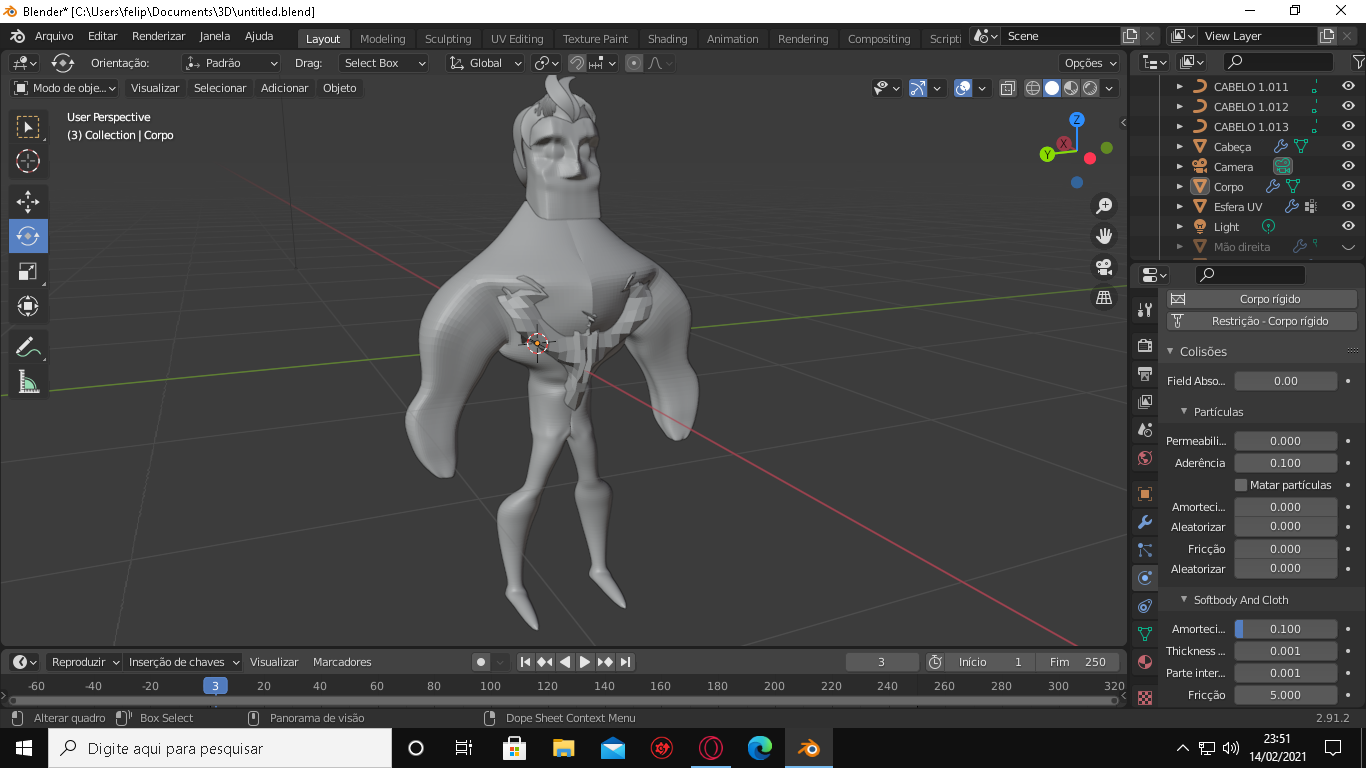Viewport: 1366px width, 768px height.
Task: Select the Move tool in viewport toolbar
Action: (x=28, y=202)
